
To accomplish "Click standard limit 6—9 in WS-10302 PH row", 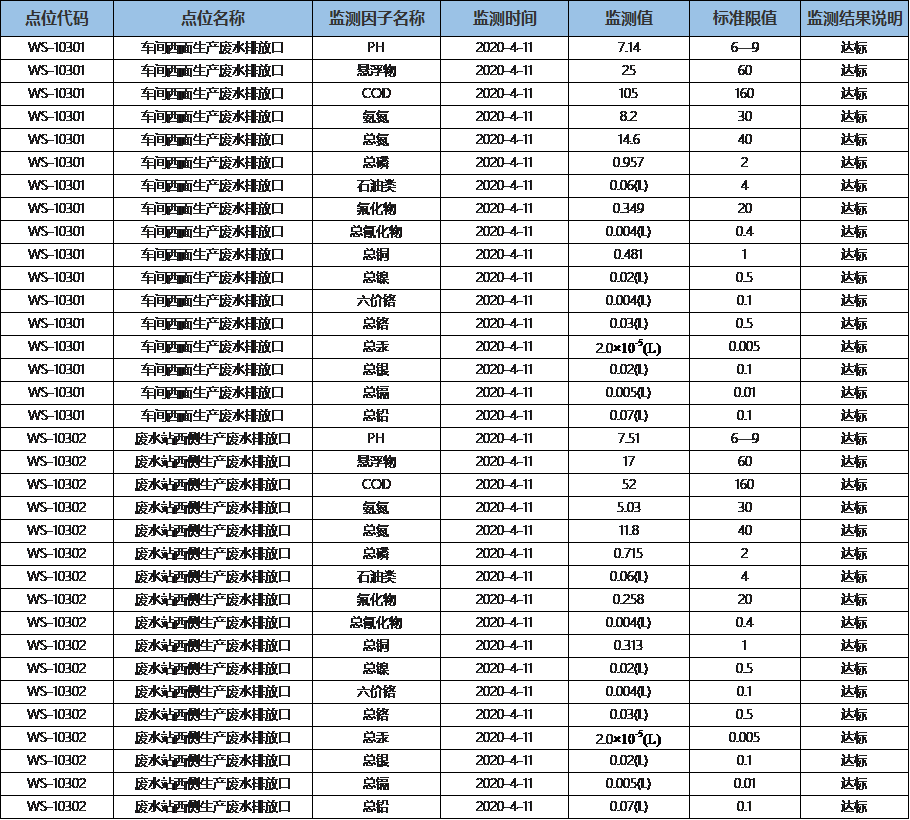I will click(745, 439).
